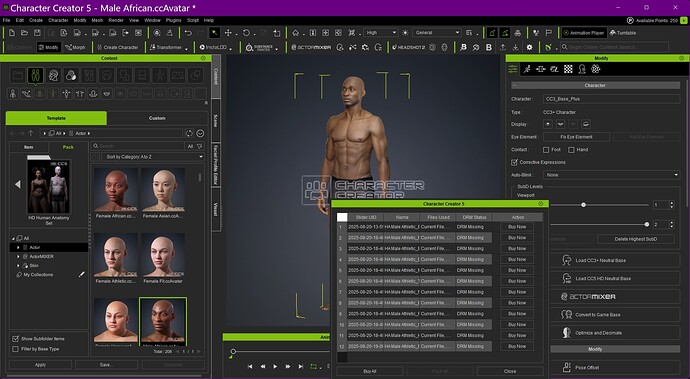Click the refresh icon beside the Actor path
Screen dimensions: 690x379
[x=189, y=133]
